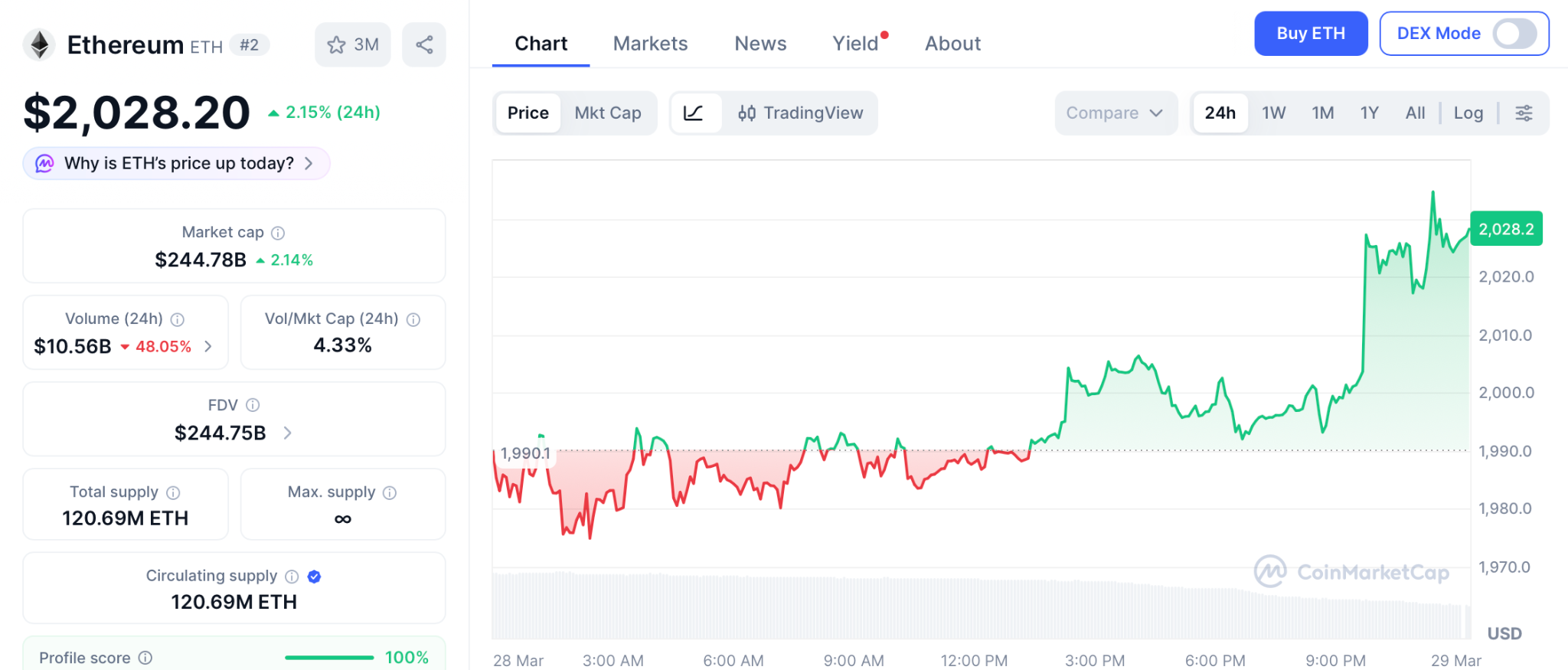The height and width of the screenshot is (670, 1568).
Task: Click the Volume (24h) info icon
Action: (x=178, y=319)
